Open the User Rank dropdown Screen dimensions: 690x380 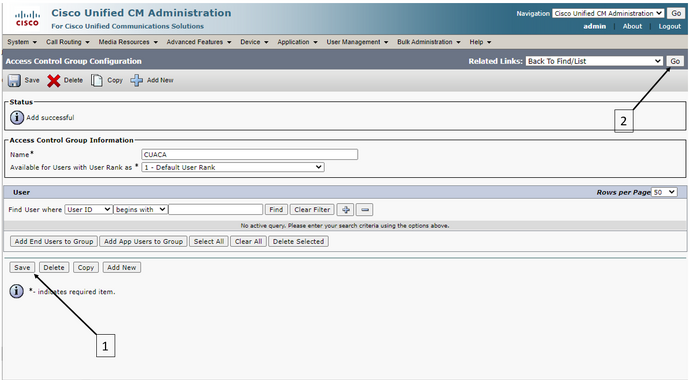(233, 167)
